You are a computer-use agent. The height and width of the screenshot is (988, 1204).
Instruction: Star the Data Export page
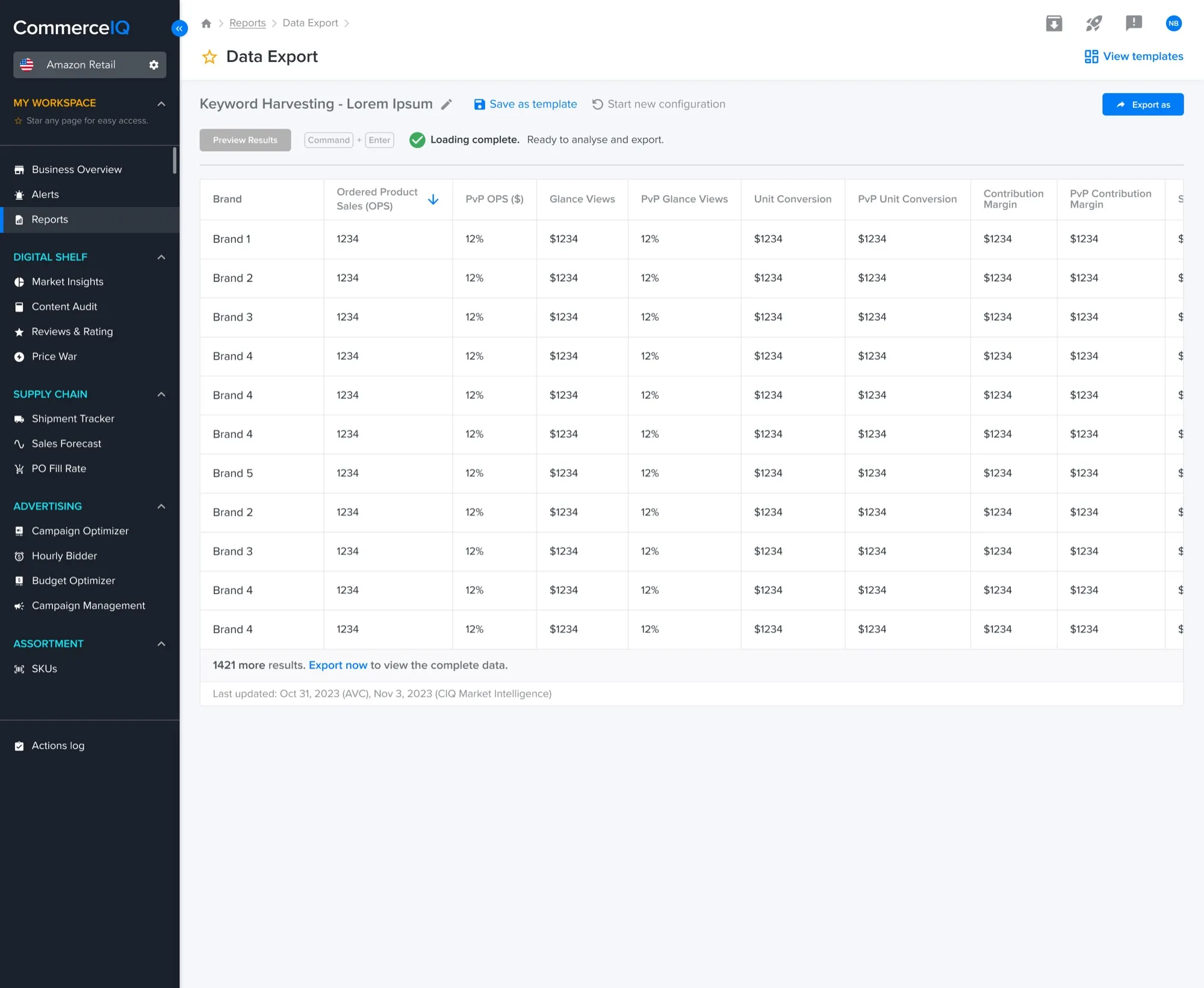click(209, 57)
